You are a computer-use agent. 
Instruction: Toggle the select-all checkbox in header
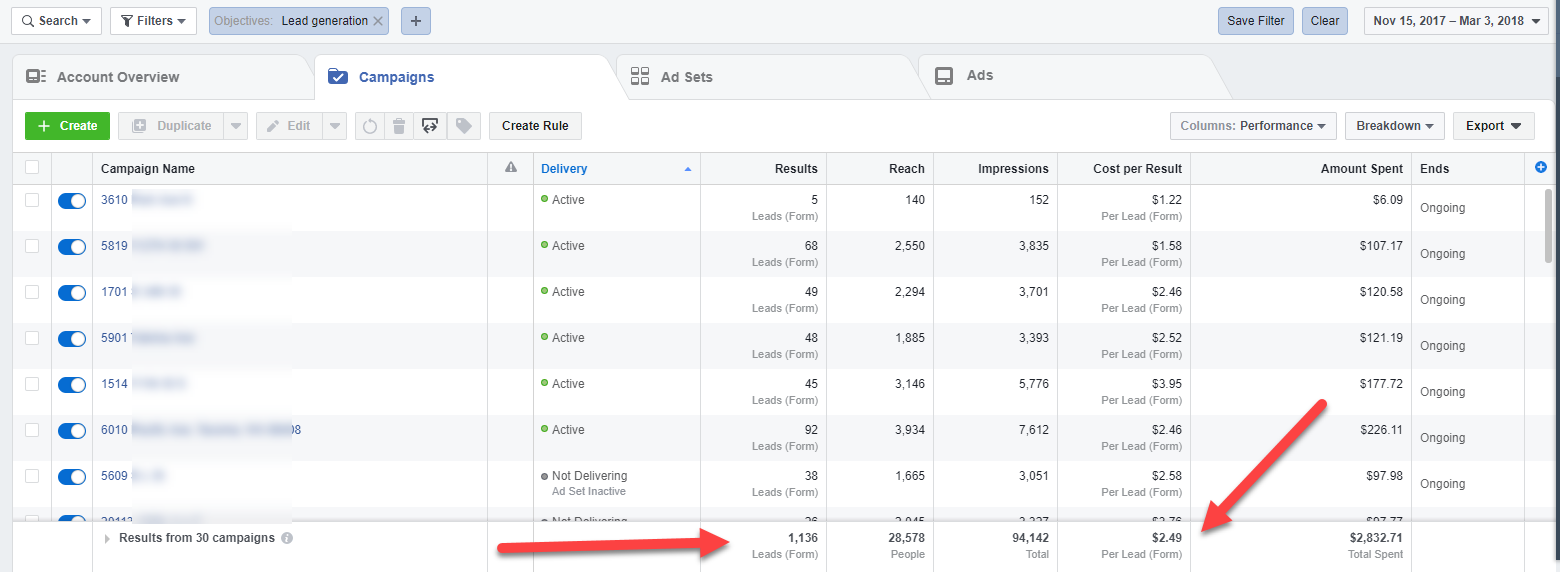32,168
